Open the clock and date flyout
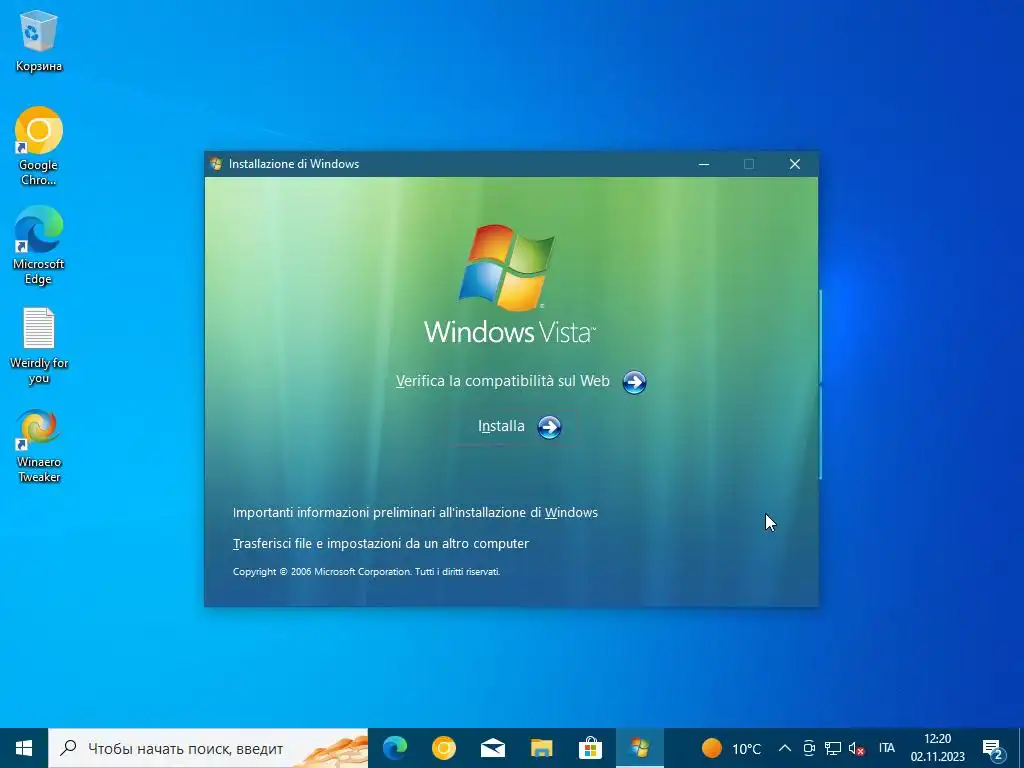 937,748
